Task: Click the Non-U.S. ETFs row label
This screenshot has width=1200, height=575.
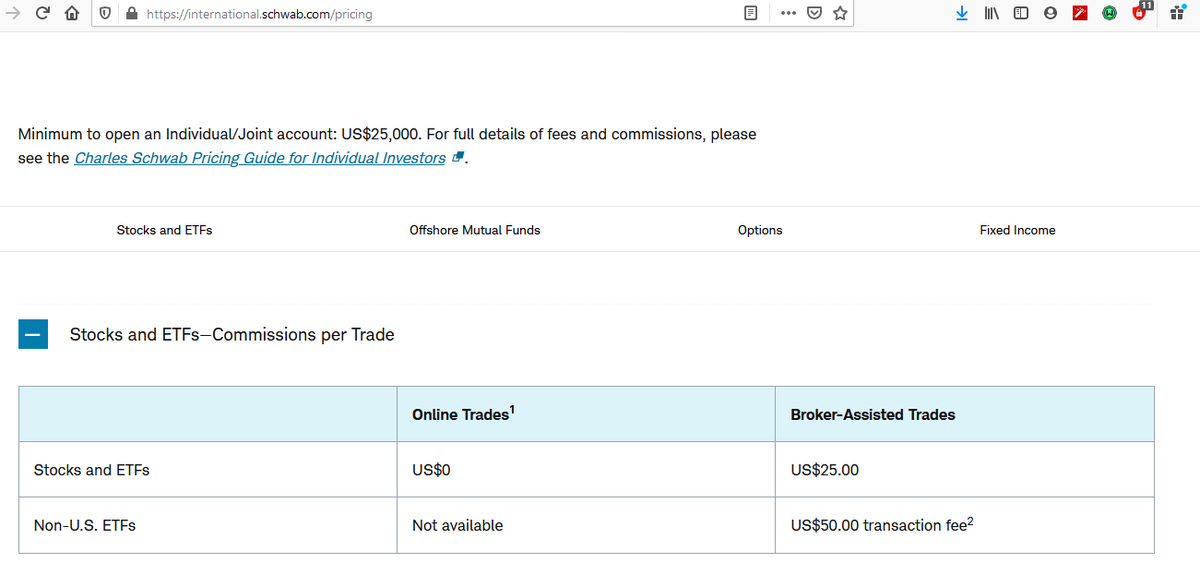Action: pos(85,525)
